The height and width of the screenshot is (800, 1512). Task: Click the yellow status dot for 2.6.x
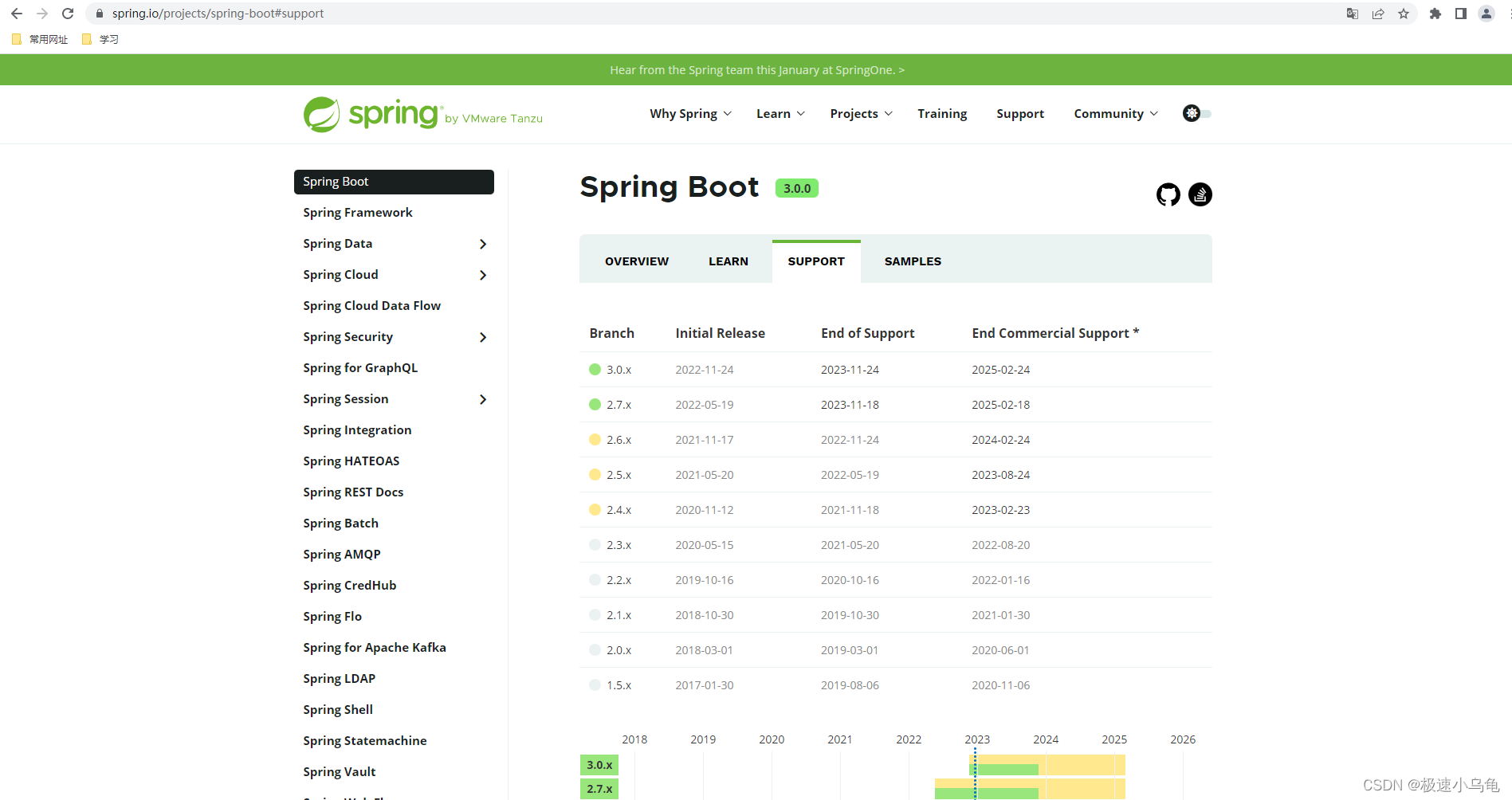(x=595, y=439)
